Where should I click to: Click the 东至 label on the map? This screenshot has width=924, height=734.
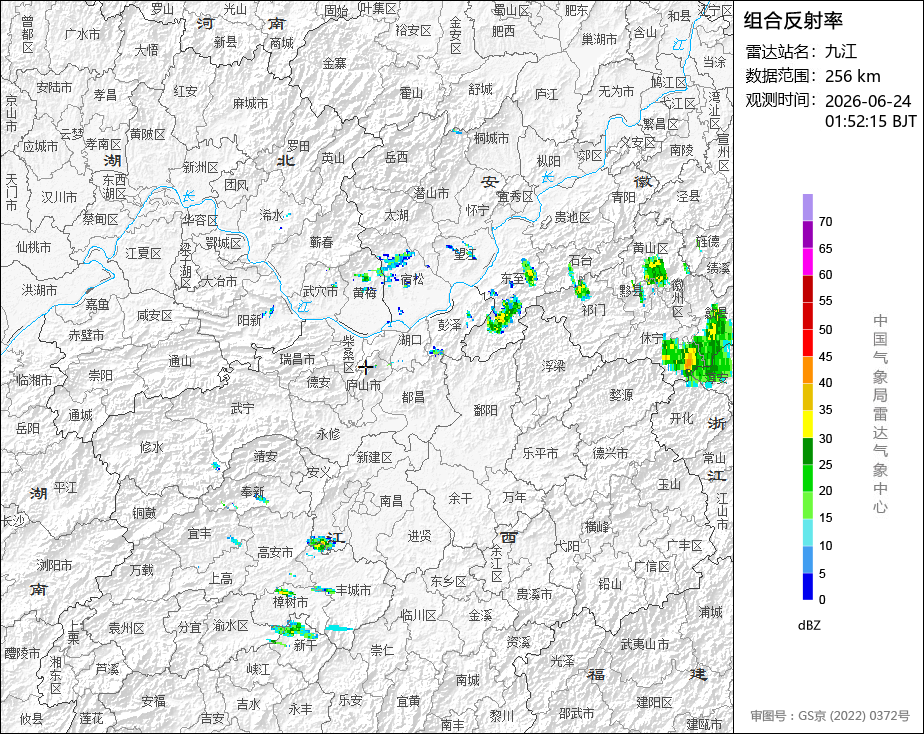[513, 277]
